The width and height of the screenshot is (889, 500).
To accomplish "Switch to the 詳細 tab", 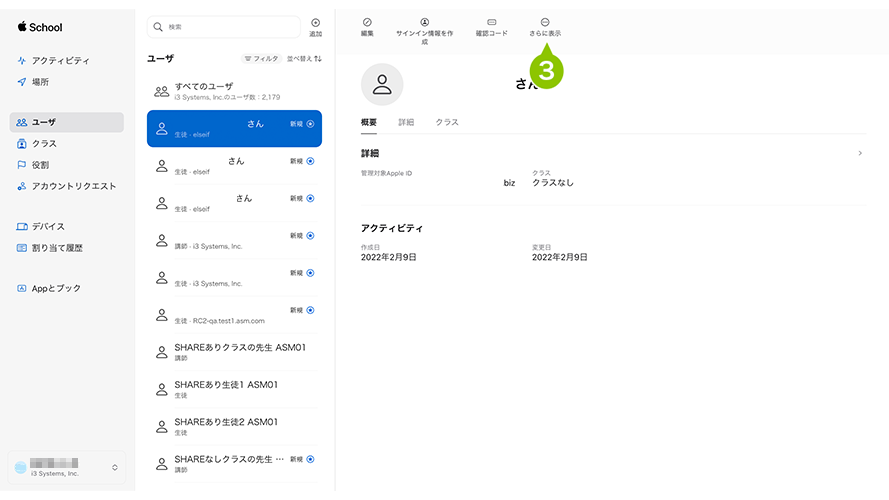I will click(406, 122).
